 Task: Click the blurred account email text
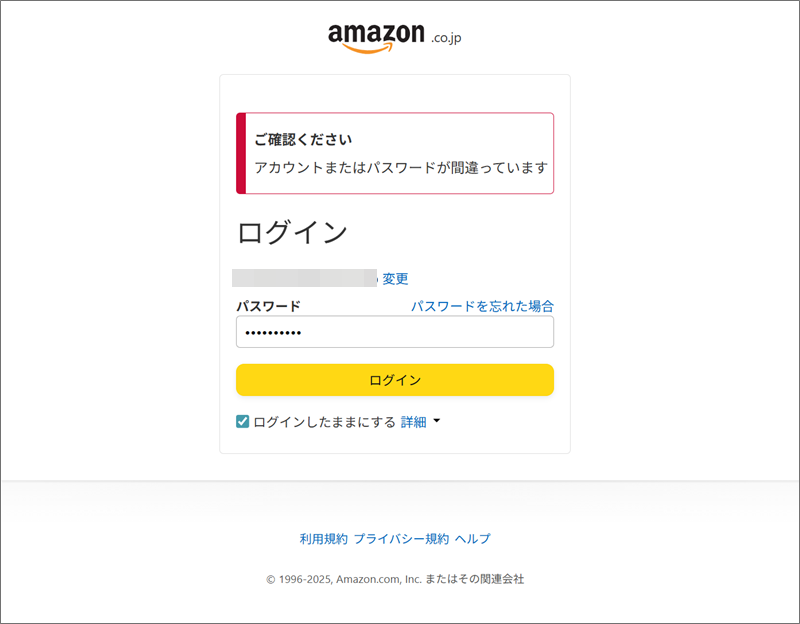(x=305, y=278)
